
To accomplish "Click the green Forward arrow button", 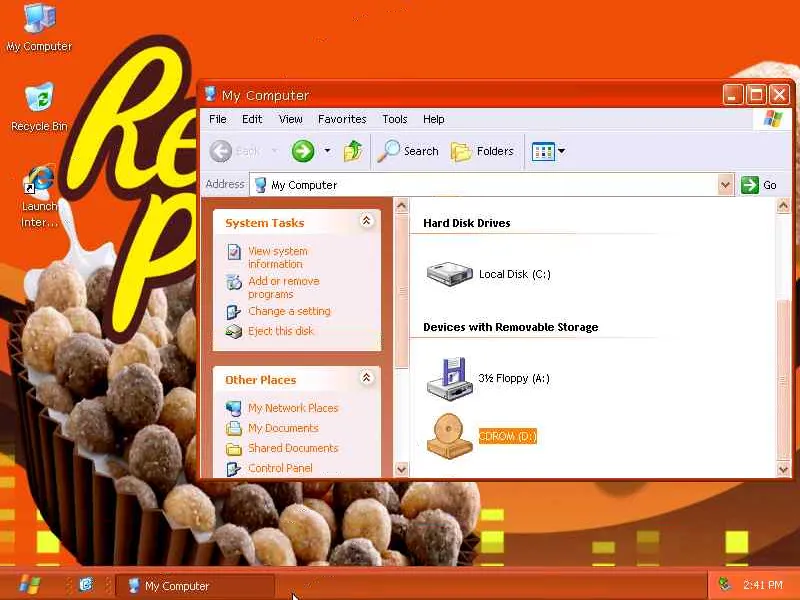I will (x=303, y=151).
